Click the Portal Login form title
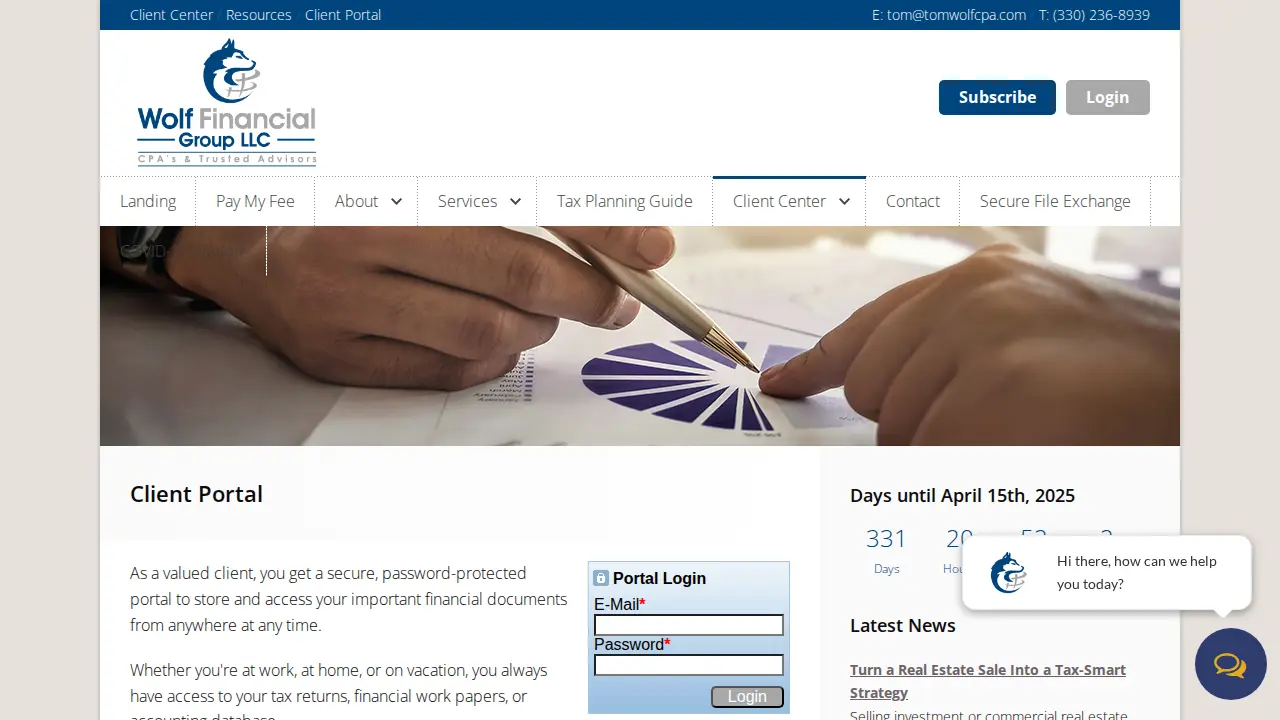The image size is (1280, 720). [x=659, y=578]
